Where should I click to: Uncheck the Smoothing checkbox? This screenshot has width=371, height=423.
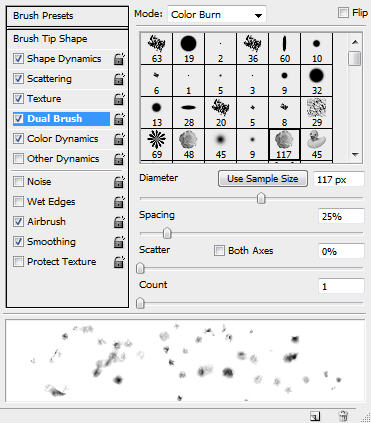tap(18, 242)
